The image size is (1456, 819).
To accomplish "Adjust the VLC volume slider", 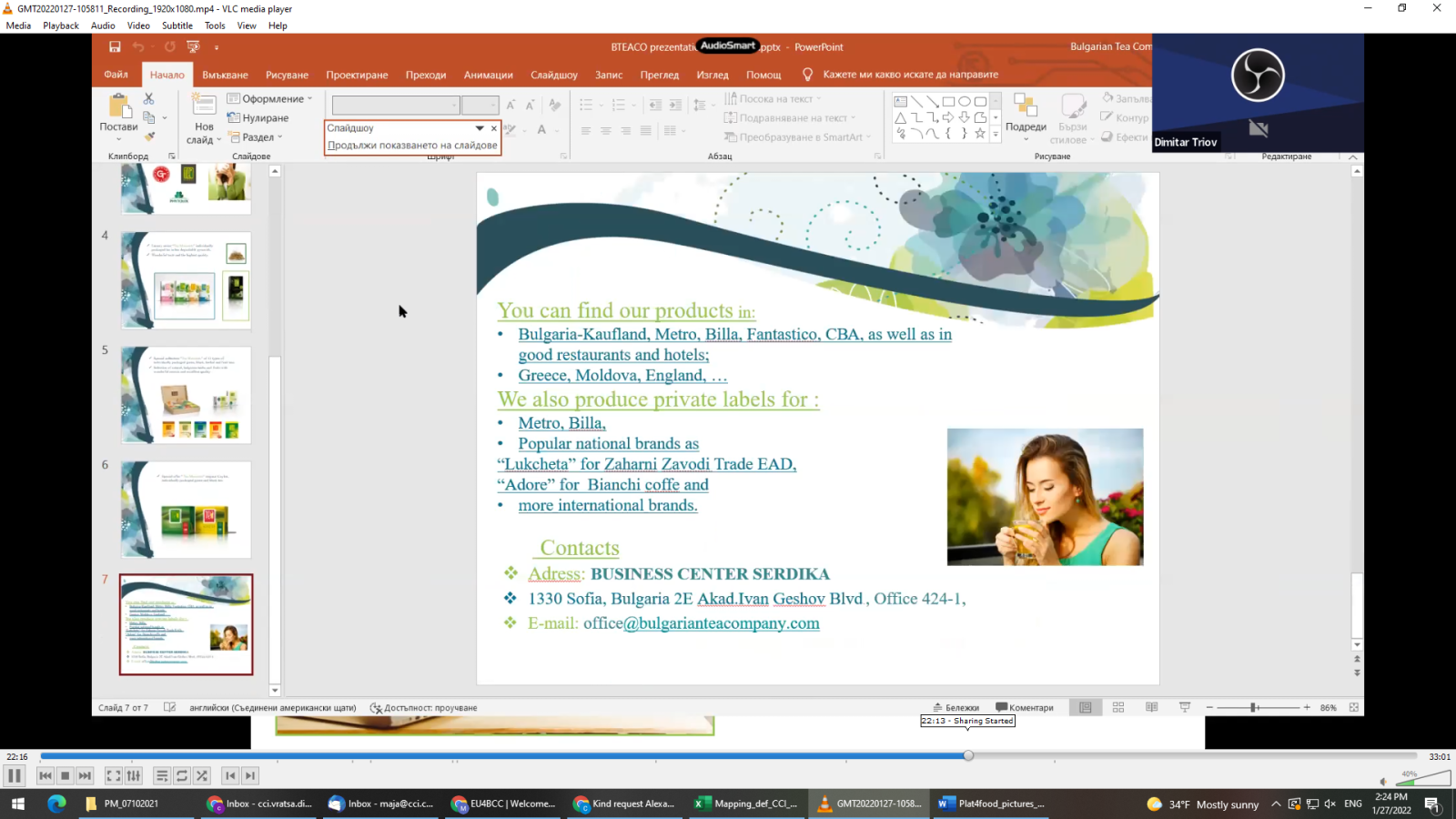I will click(1423, 777).
